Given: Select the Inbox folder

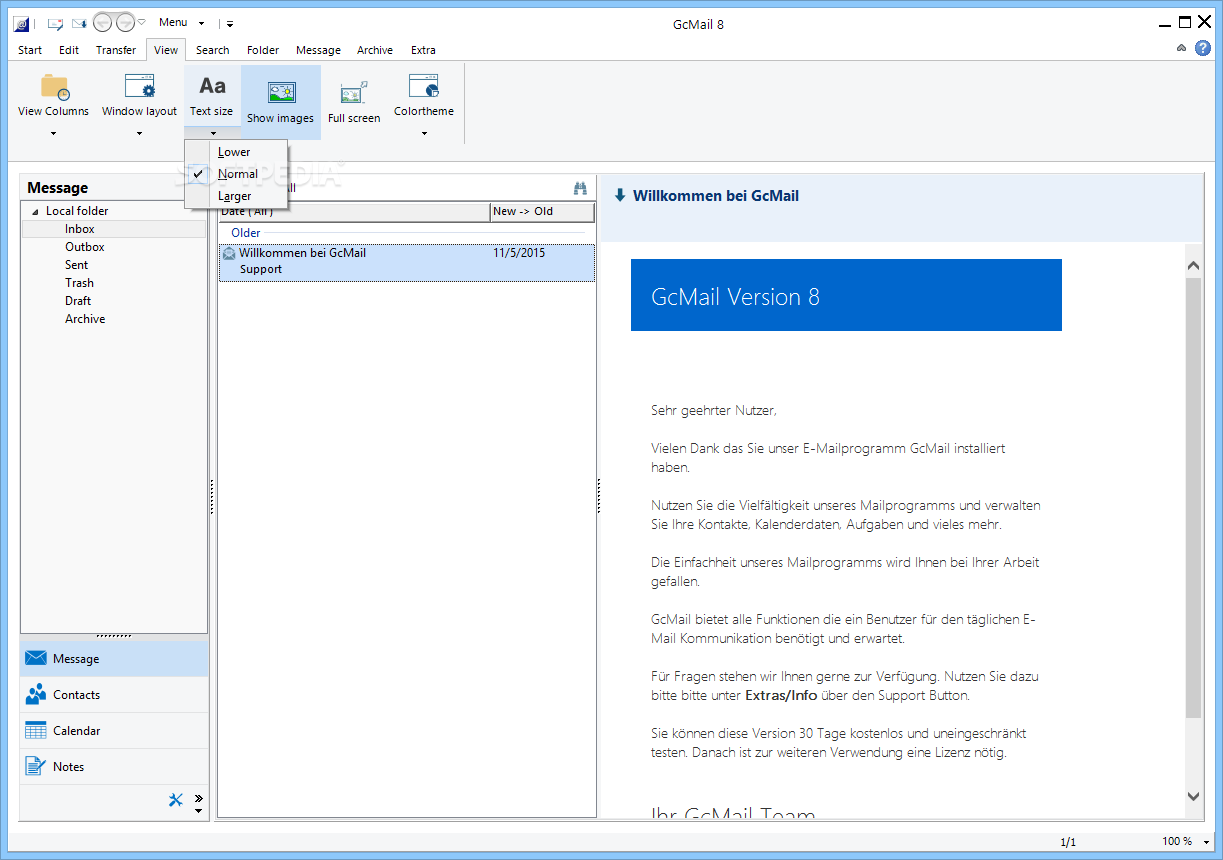Looking at the screenshot, I should pyautogui.click(x=80, y=229).
